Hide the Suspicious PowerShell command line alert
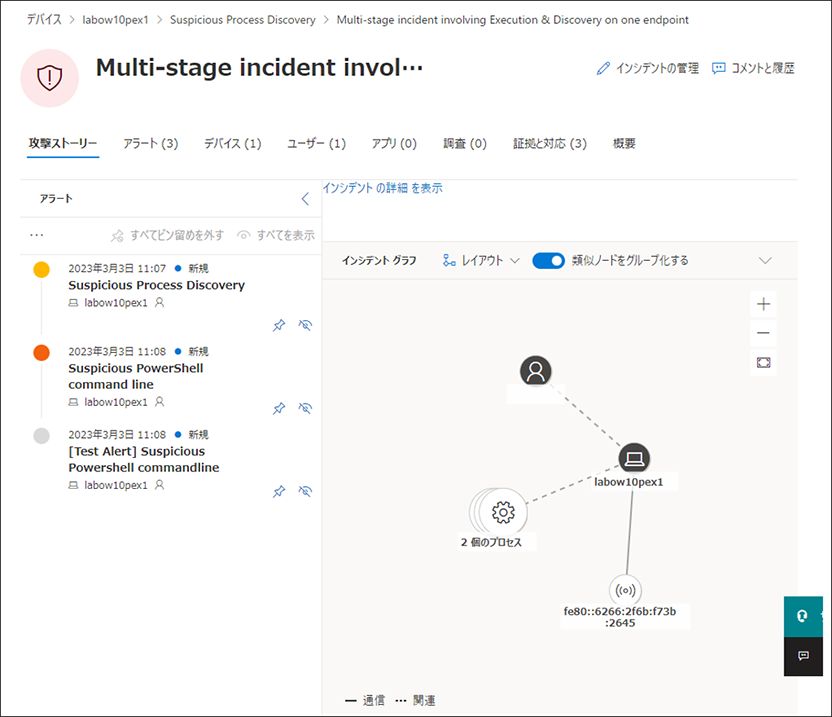Viewport: 832px width, 717px height. coord(305,408)
